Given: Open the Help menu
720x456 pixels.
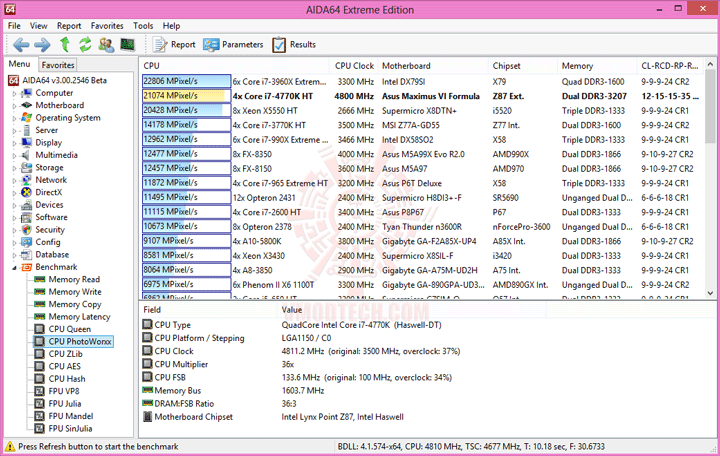Looking at the screenshot, I should [x=171, y=26].
